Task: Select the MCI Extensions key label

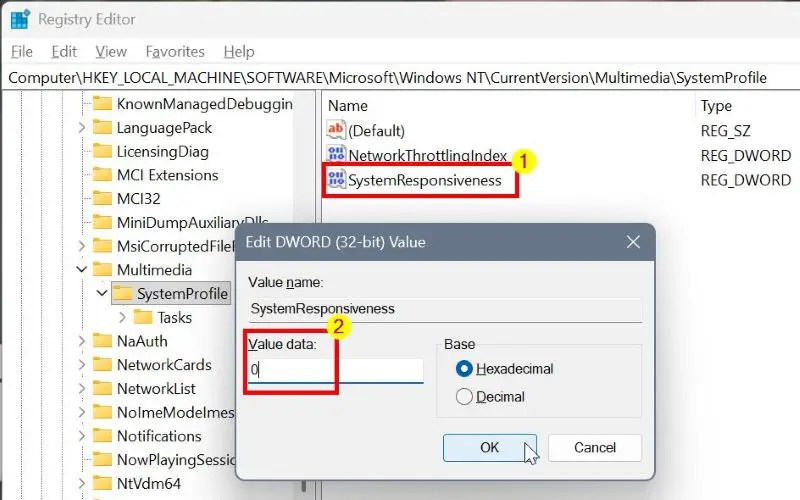Action: click(x=167, y=175)
